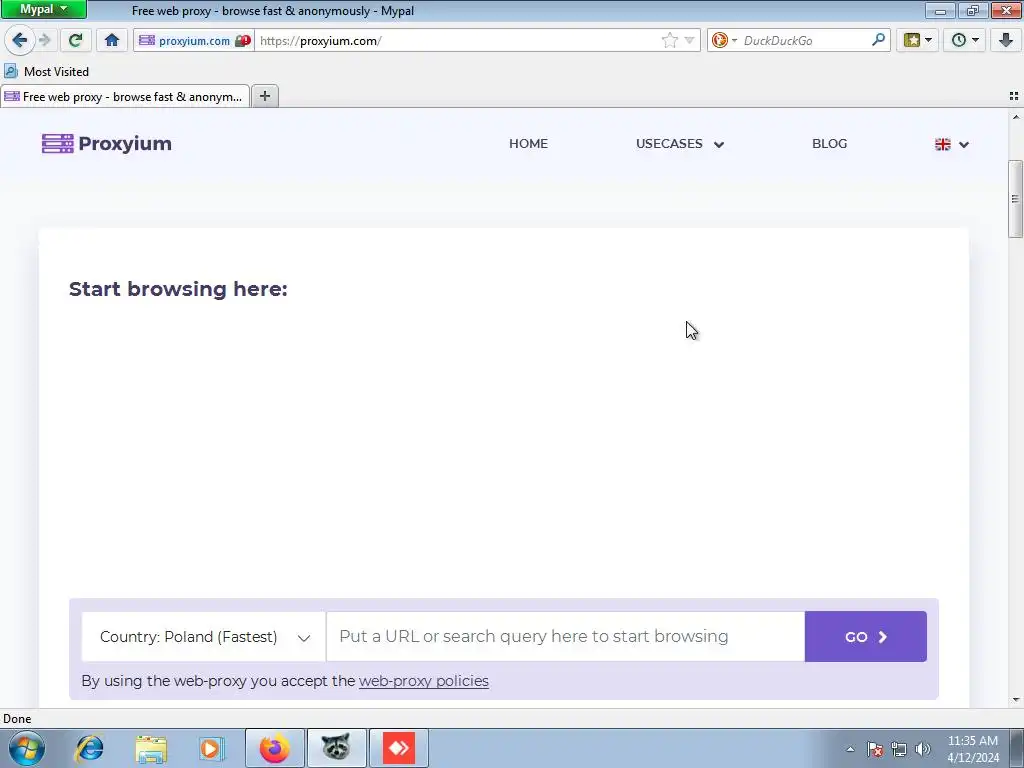Focus the URL or search query field
1024x768 pixels.
[566, 637]
